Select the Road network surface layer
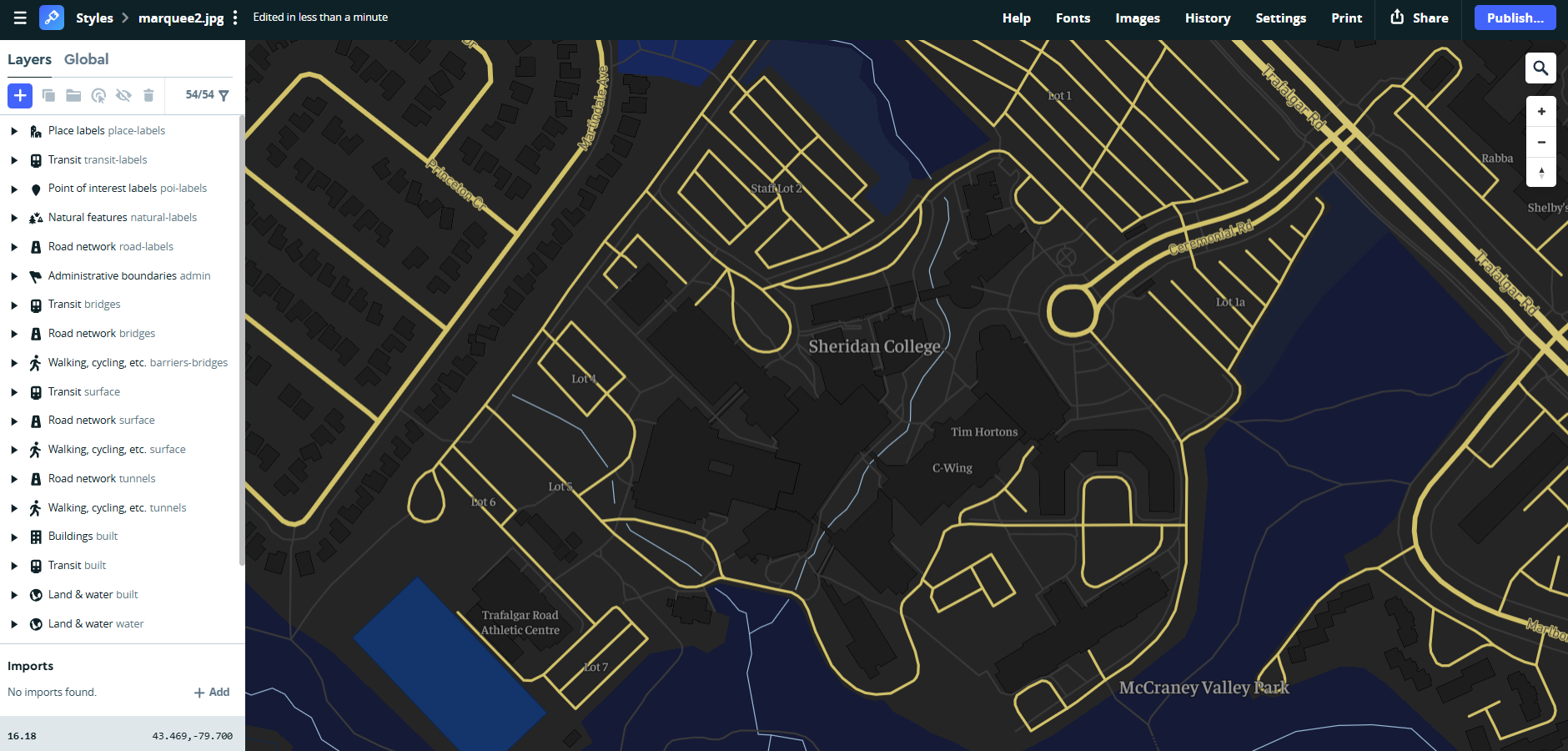Viewport: 1568px width, 751px height. (x=101, y=421)
